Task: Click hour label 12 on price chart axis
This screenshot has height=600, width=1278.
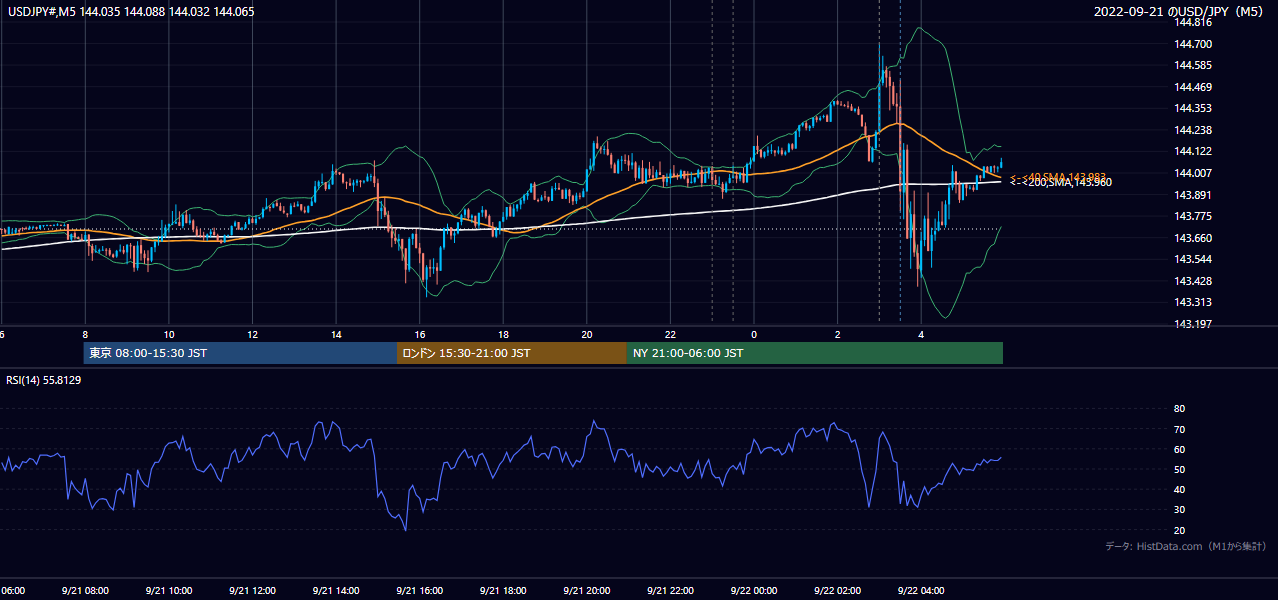Action: coord(252,334)
